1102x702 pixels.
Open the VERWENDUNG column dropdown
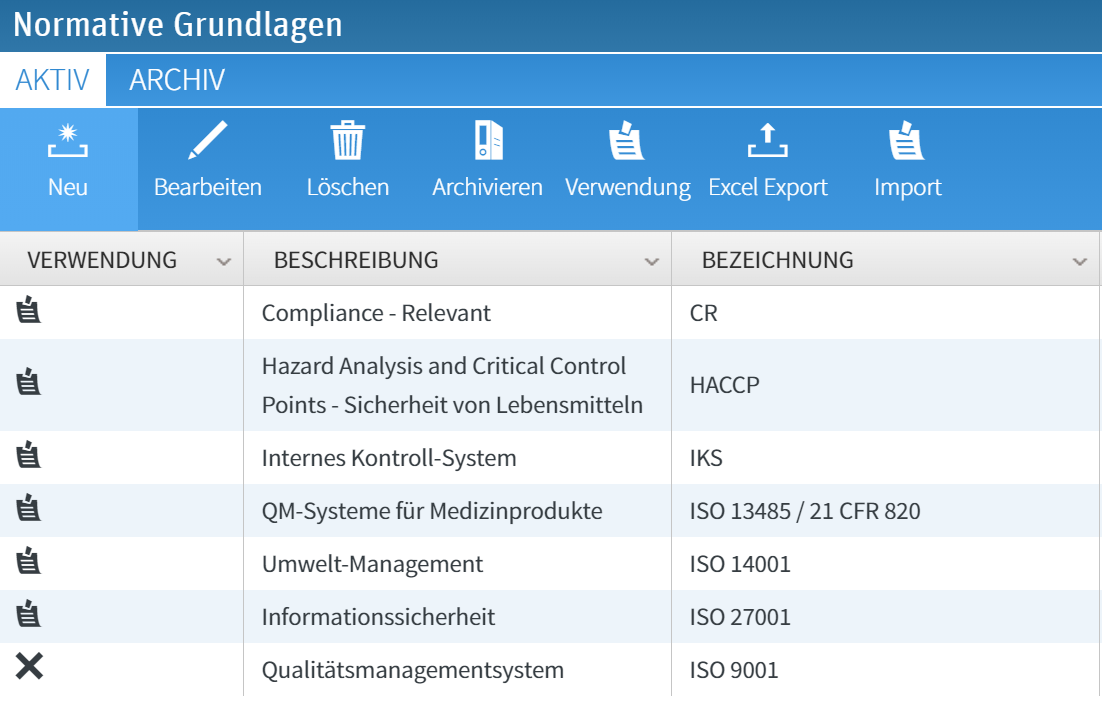click(x=225, y=259)
